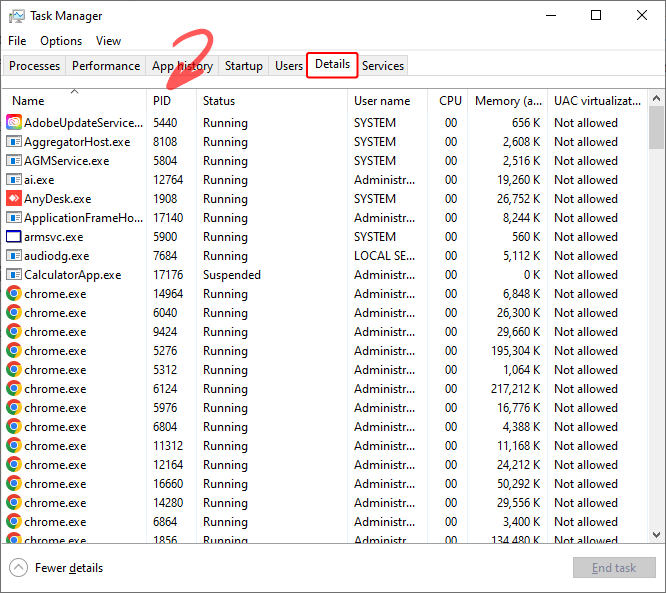Select the AnyDesk.exe red icon
This screenshot has height=593, width=666.
tap(14, 199)
